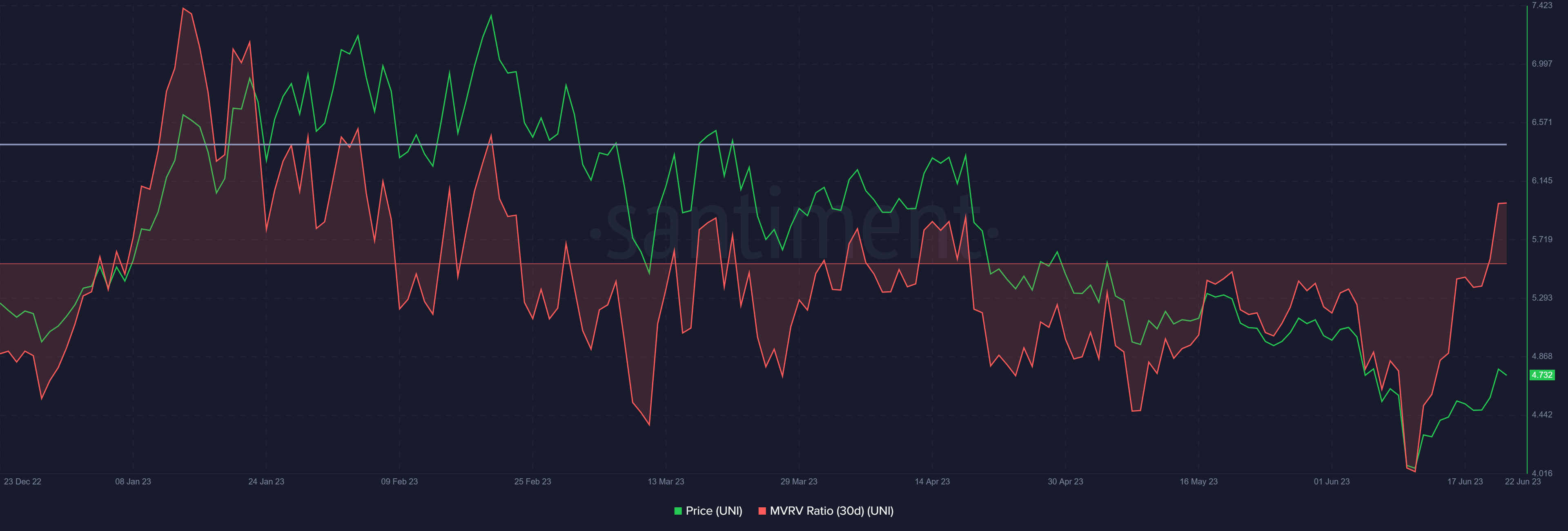Select the 09 Feb 23 date label
Image resolution: width=1568 pixels, height=531 pixels.
point(399,482)
